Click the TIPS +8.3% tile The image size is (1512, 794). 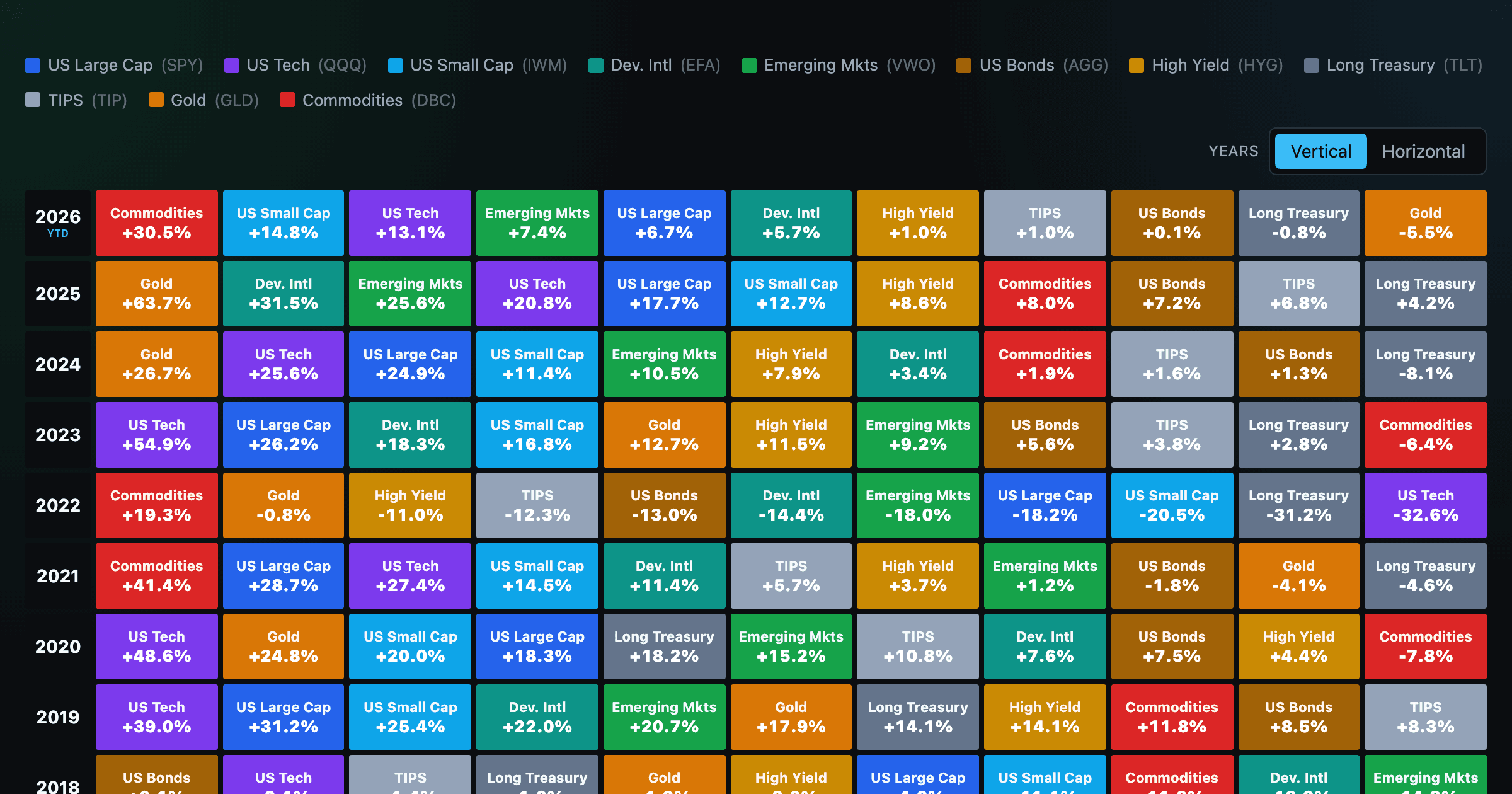tap(1426, 717)
